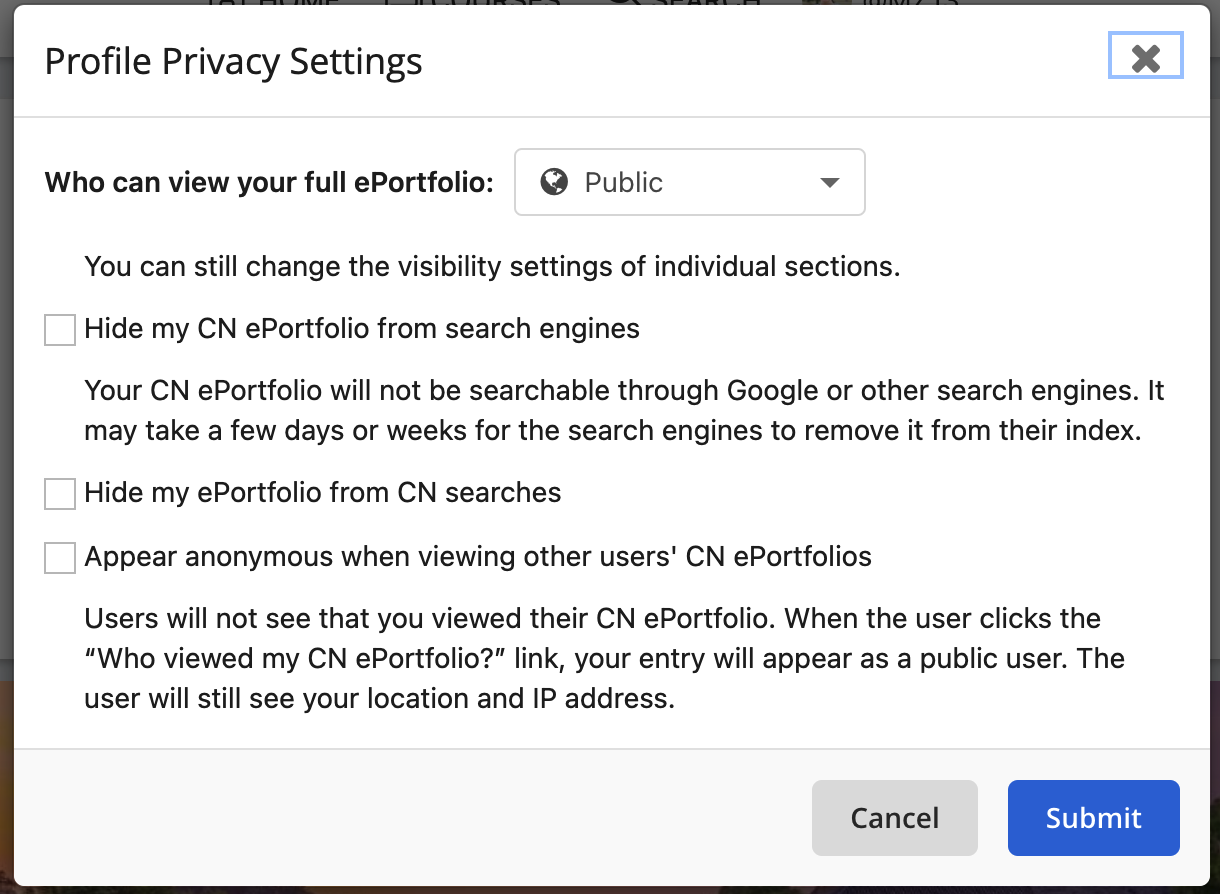Open the Public visibility combo box
Viewport: 1220px width, 894px height.
[x=689, y=182]
